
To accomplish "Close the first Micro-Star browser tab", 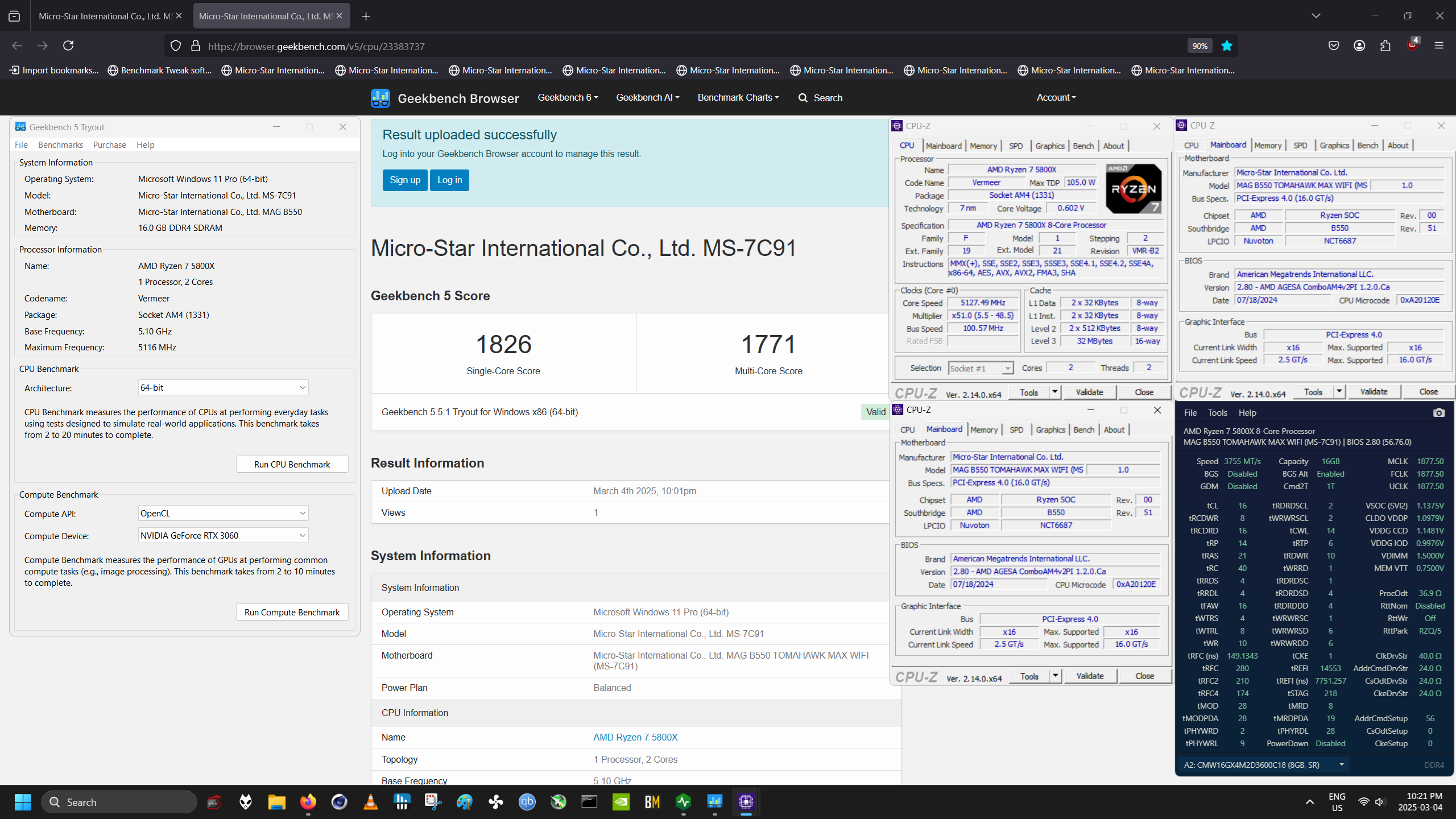I will tap(179, 16).
